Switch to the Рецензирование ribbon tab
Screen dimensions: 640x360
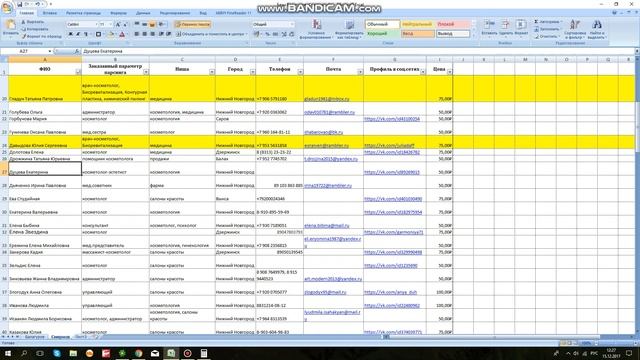(175, 13)
